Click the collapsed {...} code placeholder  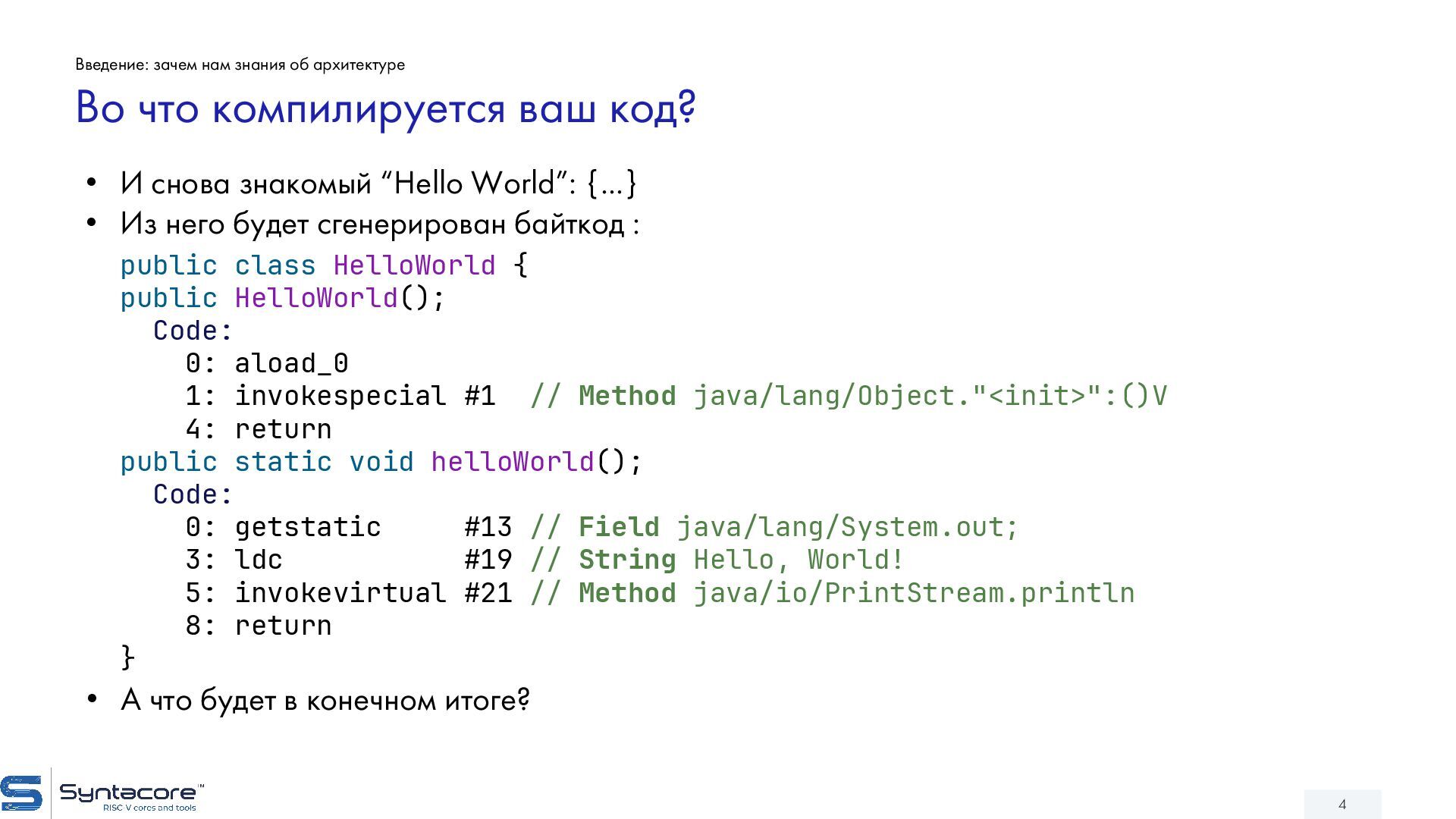point(611,184)
